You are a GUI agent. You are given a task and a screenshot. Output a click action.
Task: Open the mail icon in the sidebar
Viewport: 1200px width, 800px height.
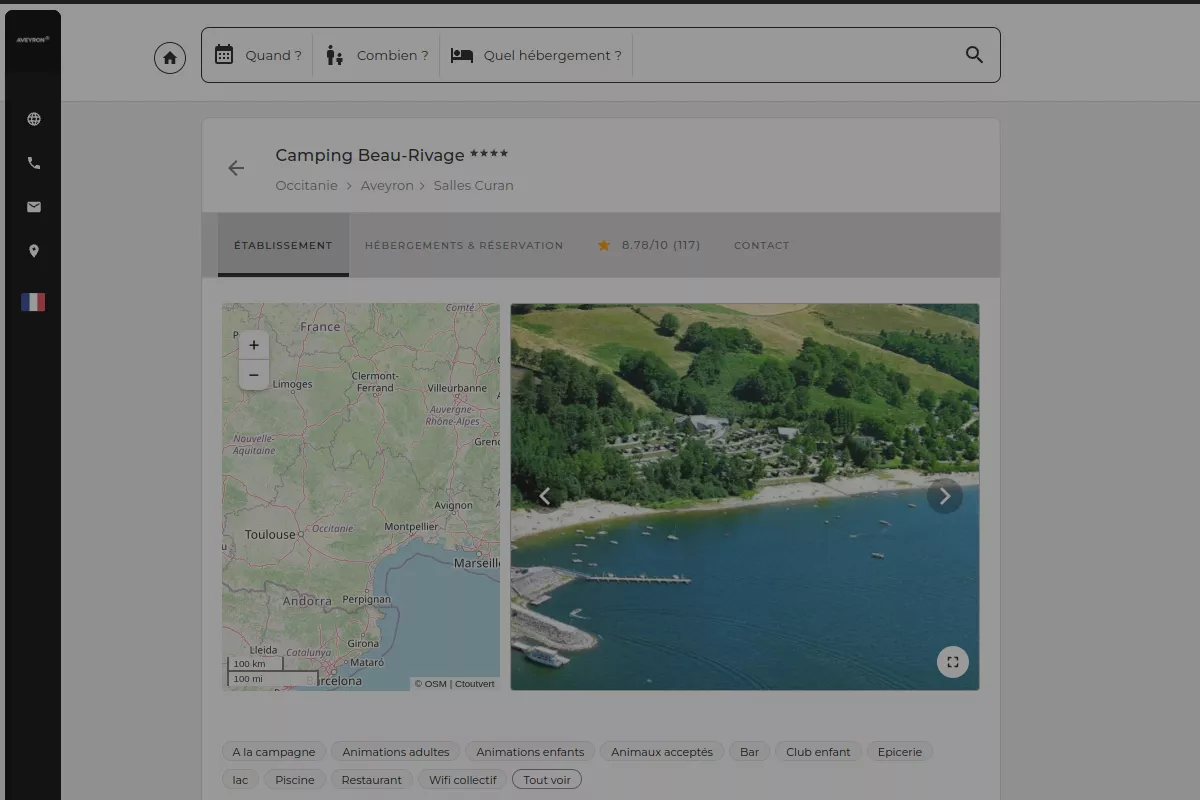(x=33, y=206)
